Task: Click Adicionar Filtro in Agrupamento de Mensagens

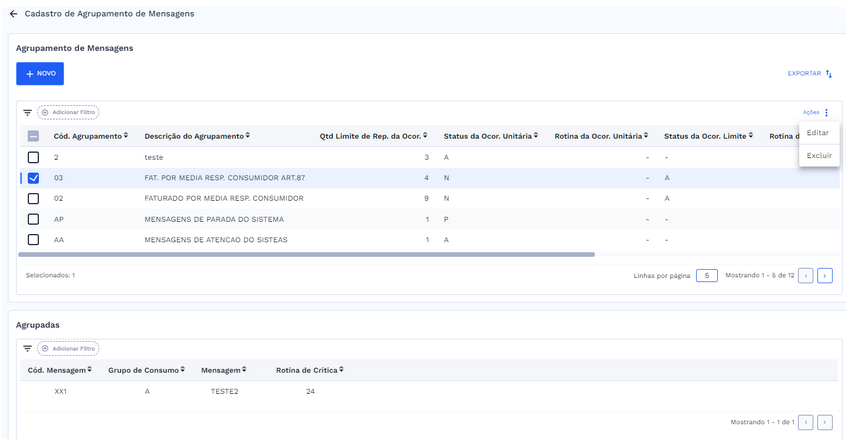Action: pos(68,113)
